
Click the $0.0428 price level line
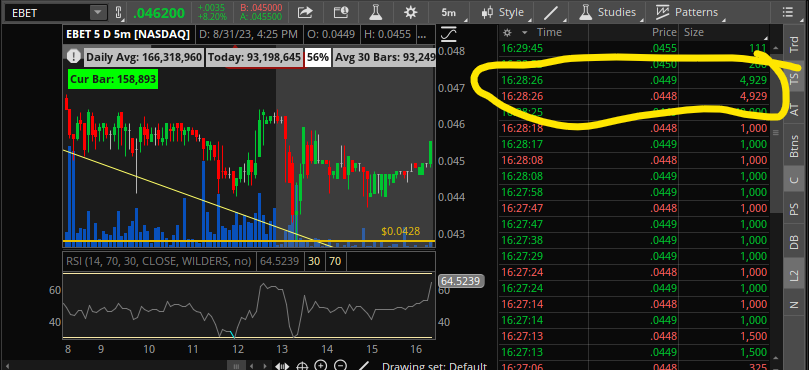(x=249, y=241)
